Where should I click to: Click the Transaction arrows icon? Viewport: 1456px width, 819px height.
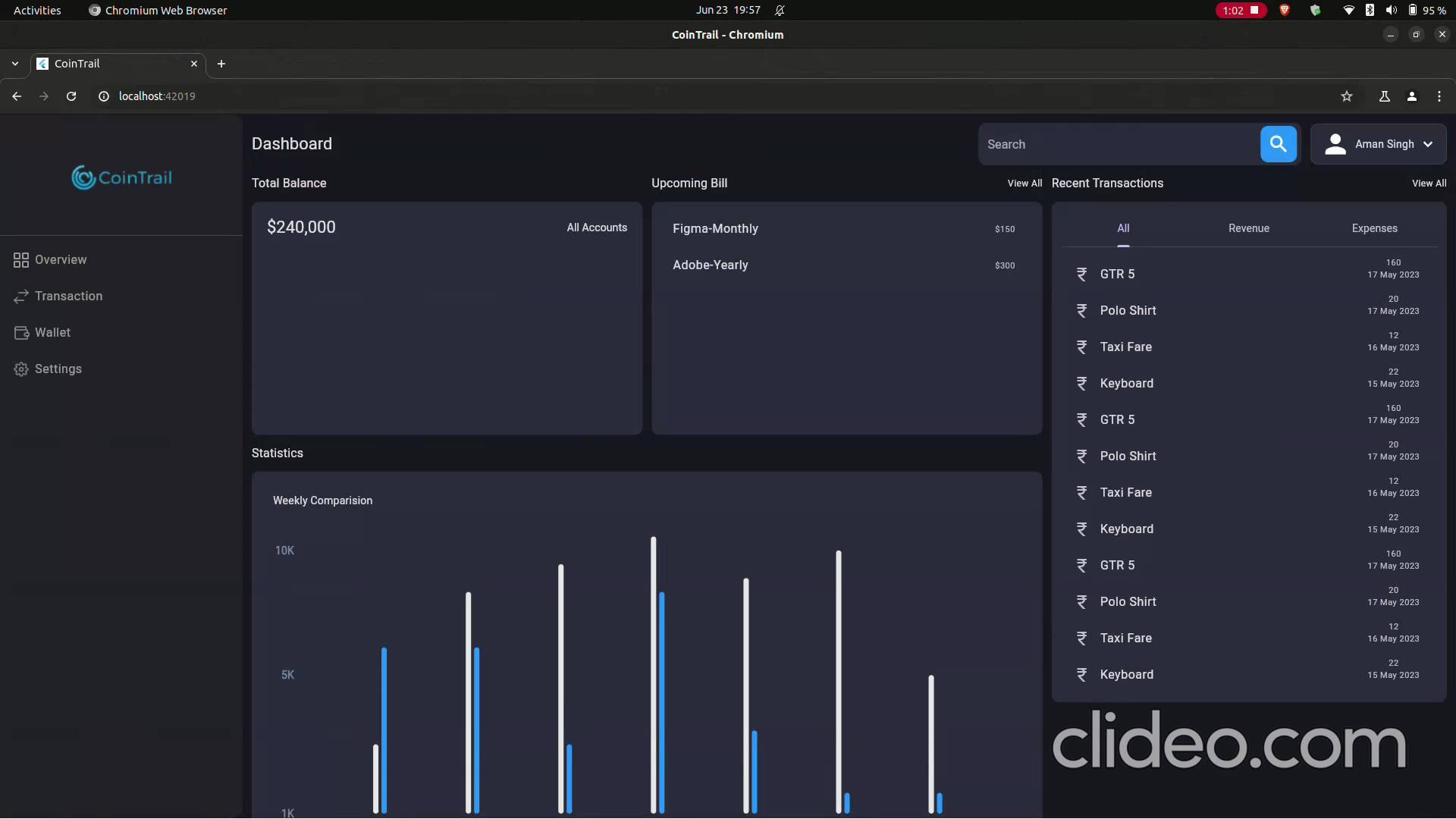point(21,297)
